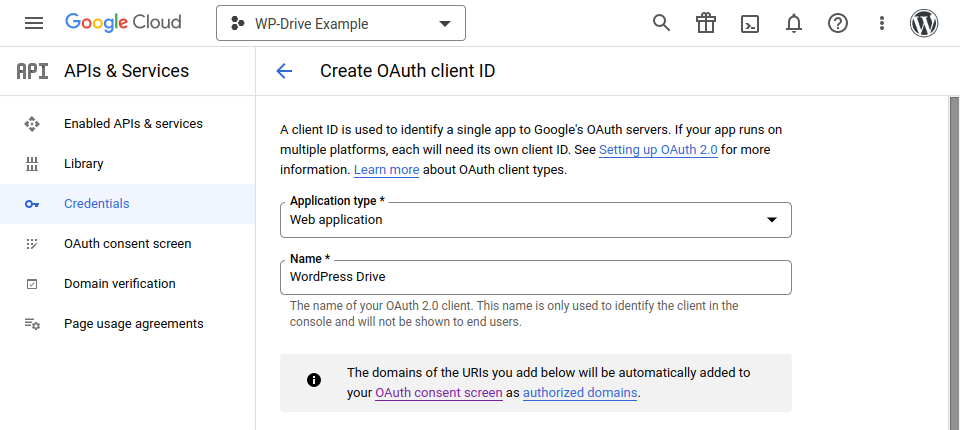
Task: Open the gift free trial icon
Action: 706,23
